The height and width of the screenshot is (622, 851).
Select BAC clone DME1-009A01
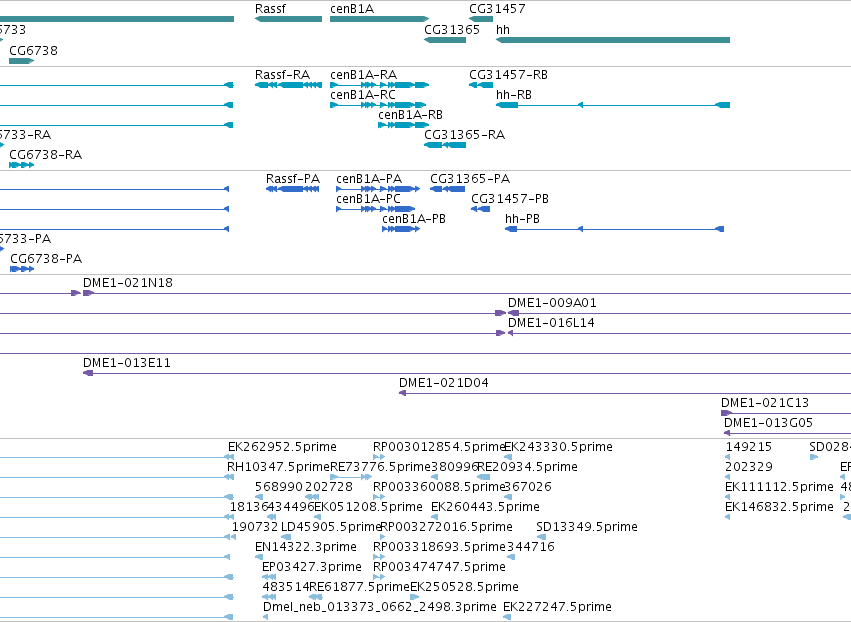(x=679, y=313)
